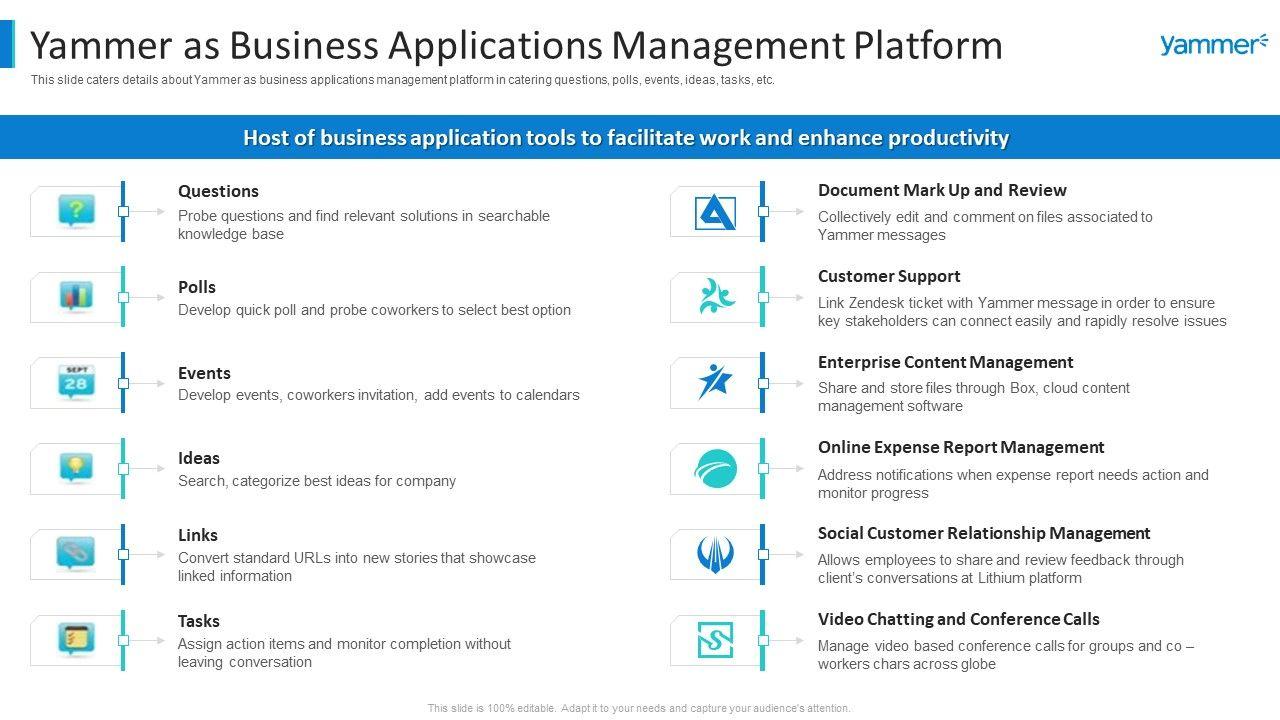Select the blue banner headline text
The height and width of the screenshot is (720, 1280).
pos(626,138)
